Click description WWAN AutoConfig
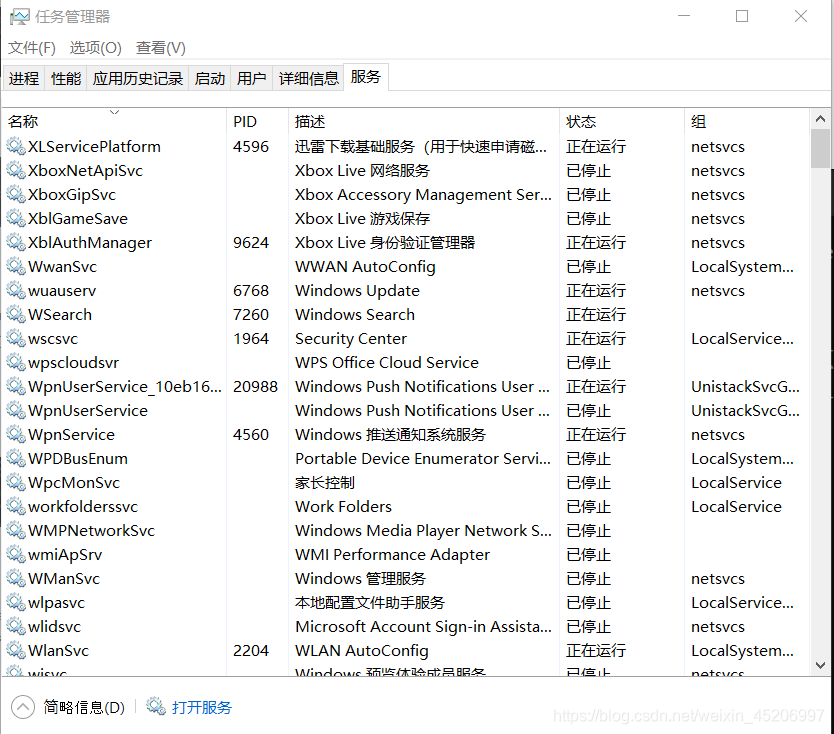This screenshot has width=834, height=734. pos(365,266)
